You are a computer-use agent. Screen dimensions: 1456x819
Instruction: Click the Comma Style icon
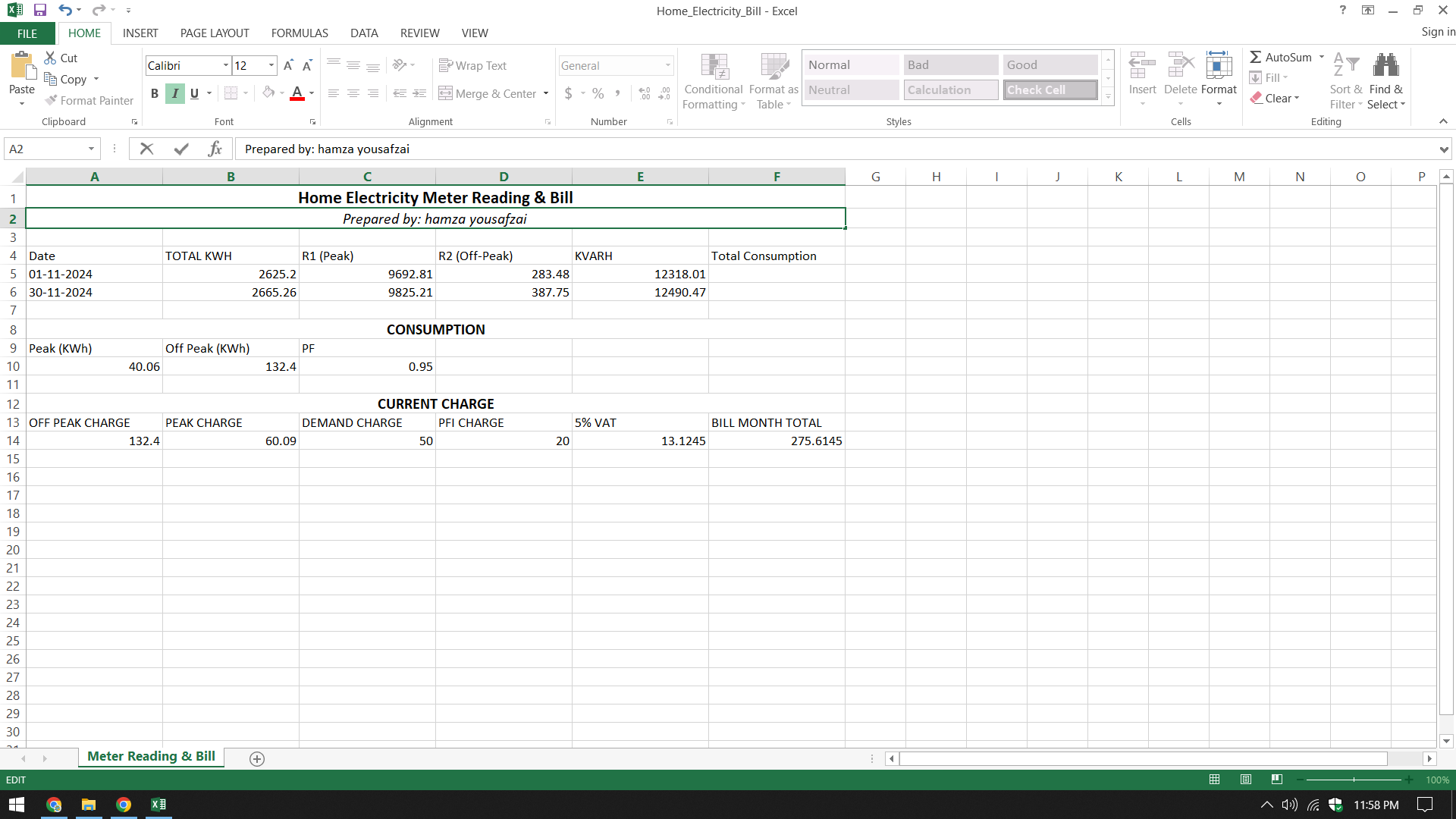pos(618,93)
